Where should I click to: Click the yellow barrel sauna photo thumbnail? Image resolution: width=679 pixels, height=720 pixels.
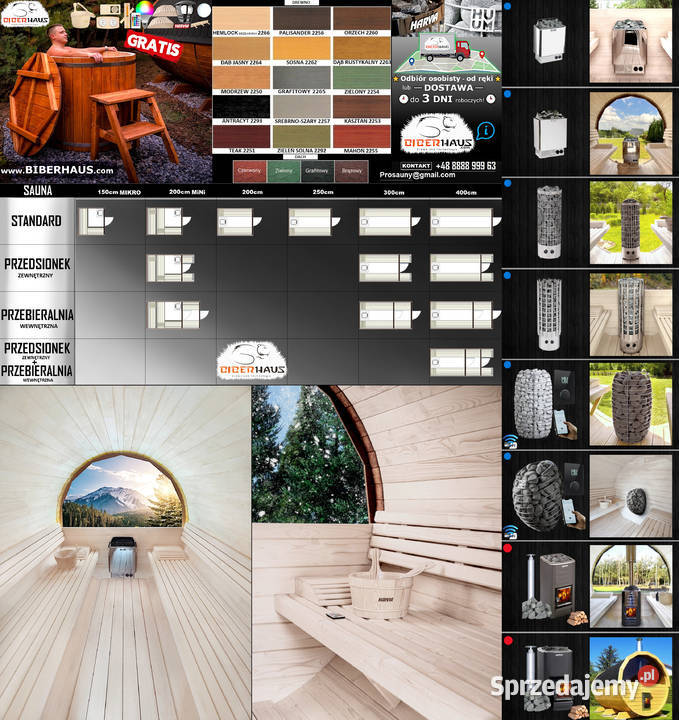[630, 675]
